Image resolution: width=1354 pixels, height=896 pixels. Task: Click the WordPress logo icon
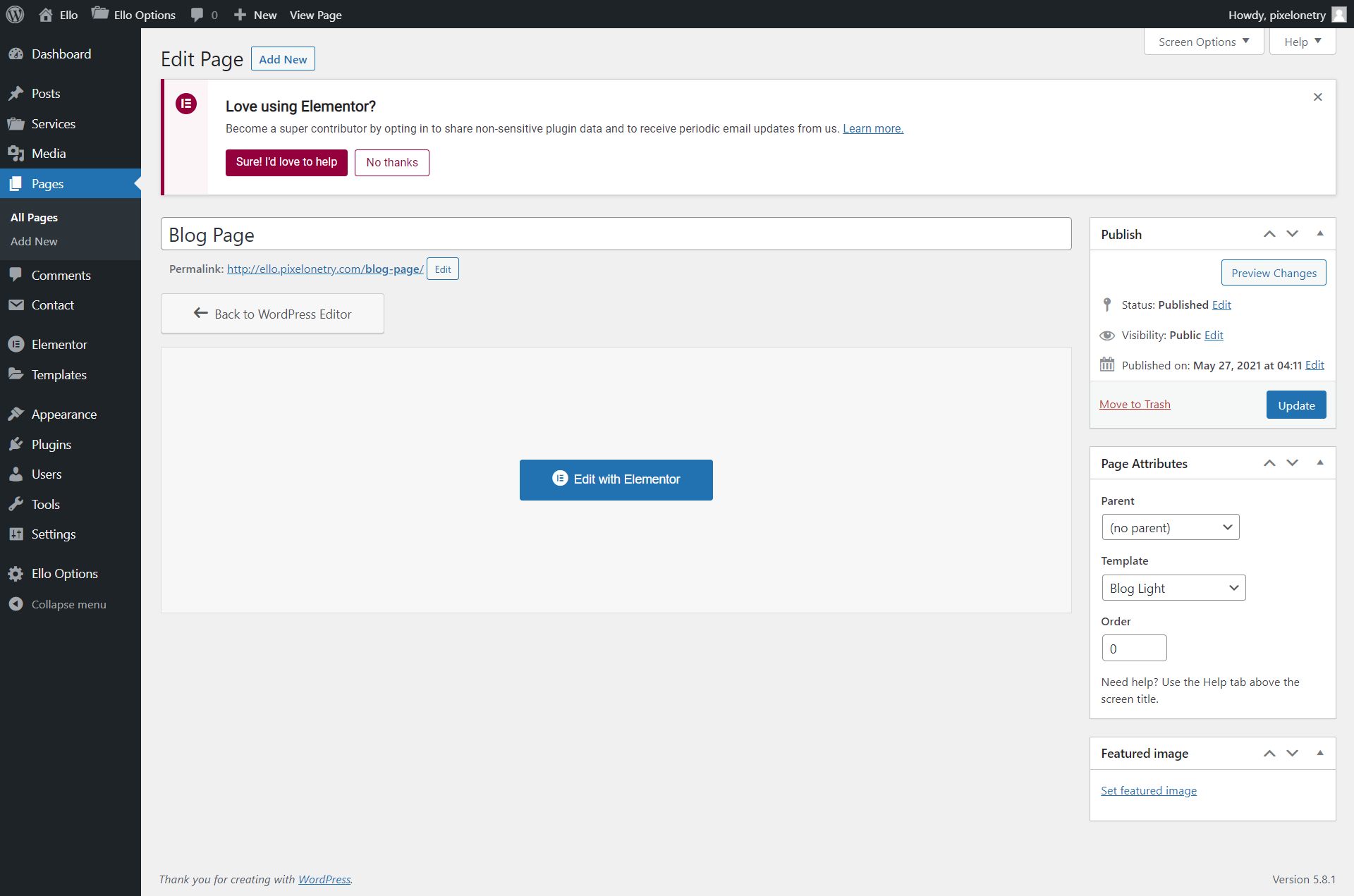[x=15, y=14]
